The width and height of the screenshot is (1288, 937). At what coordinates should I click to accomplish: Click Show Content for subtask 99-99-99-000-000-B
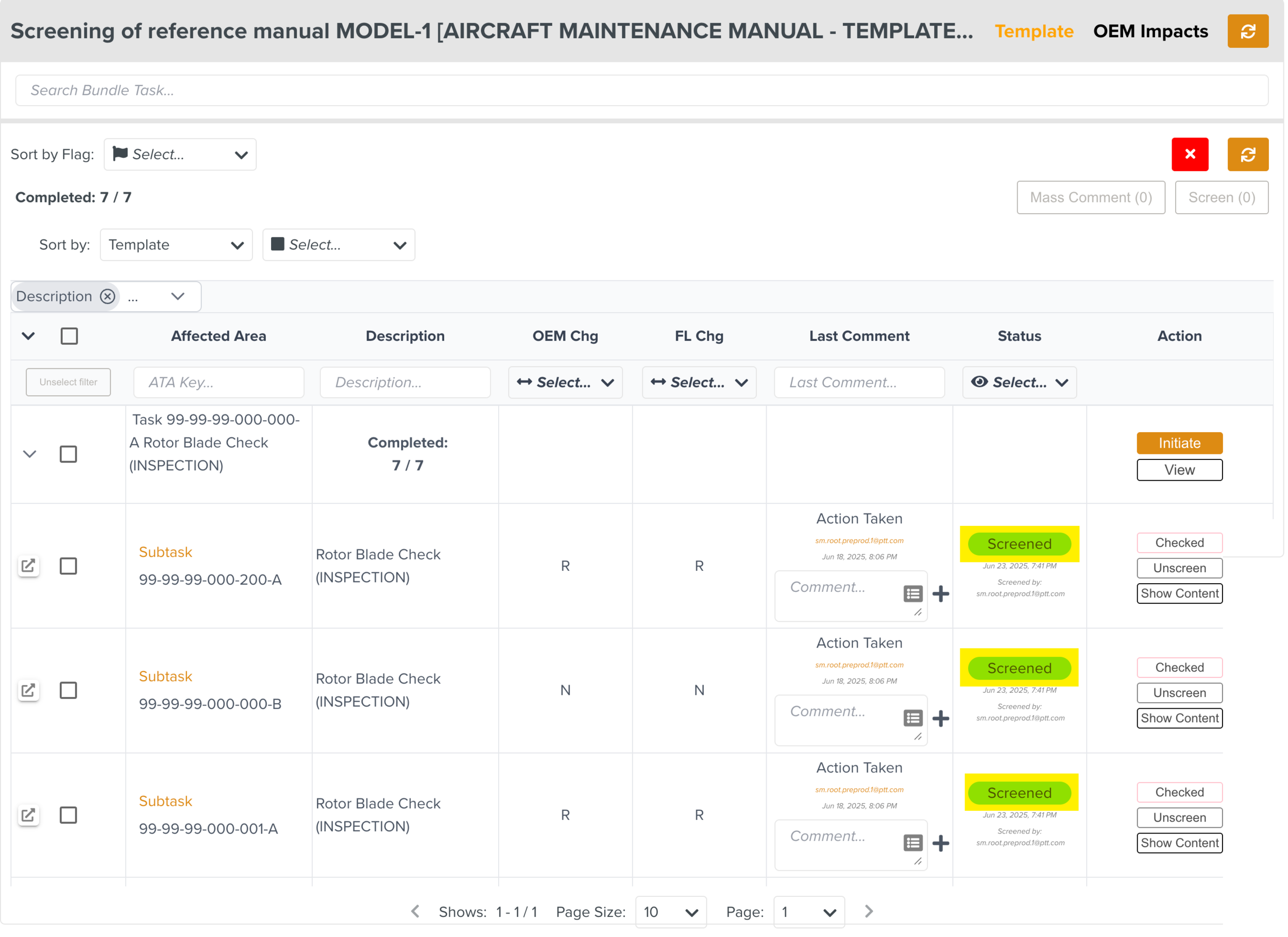coord(1181,720)
